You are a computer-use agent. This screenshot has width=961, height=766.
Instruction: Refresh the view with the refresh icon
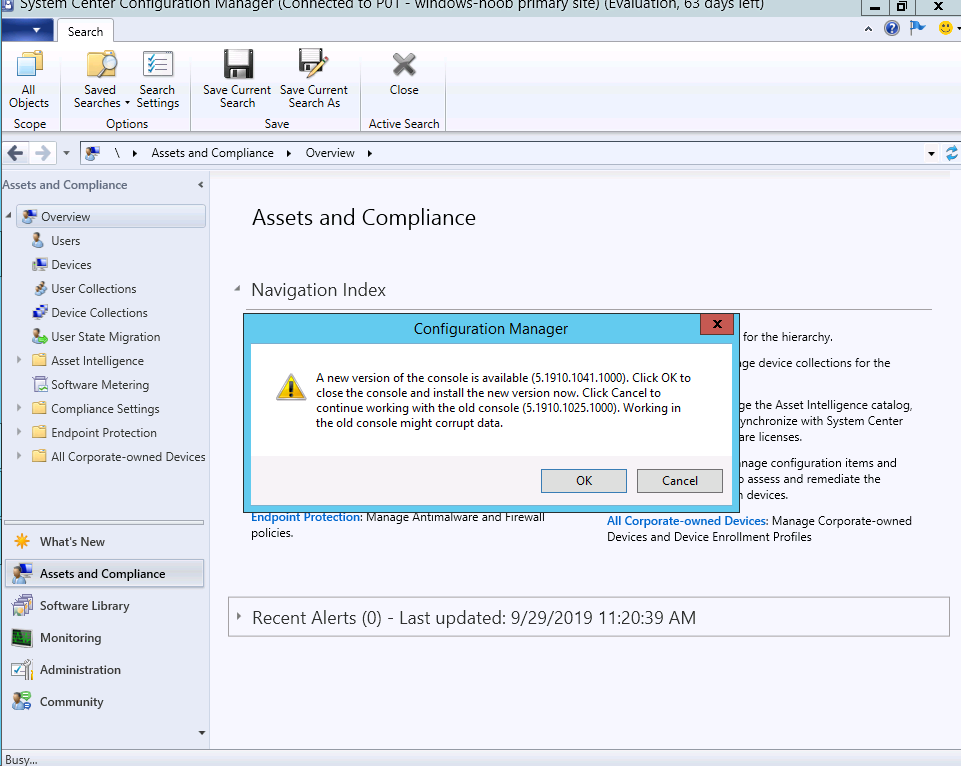[952, 153]
